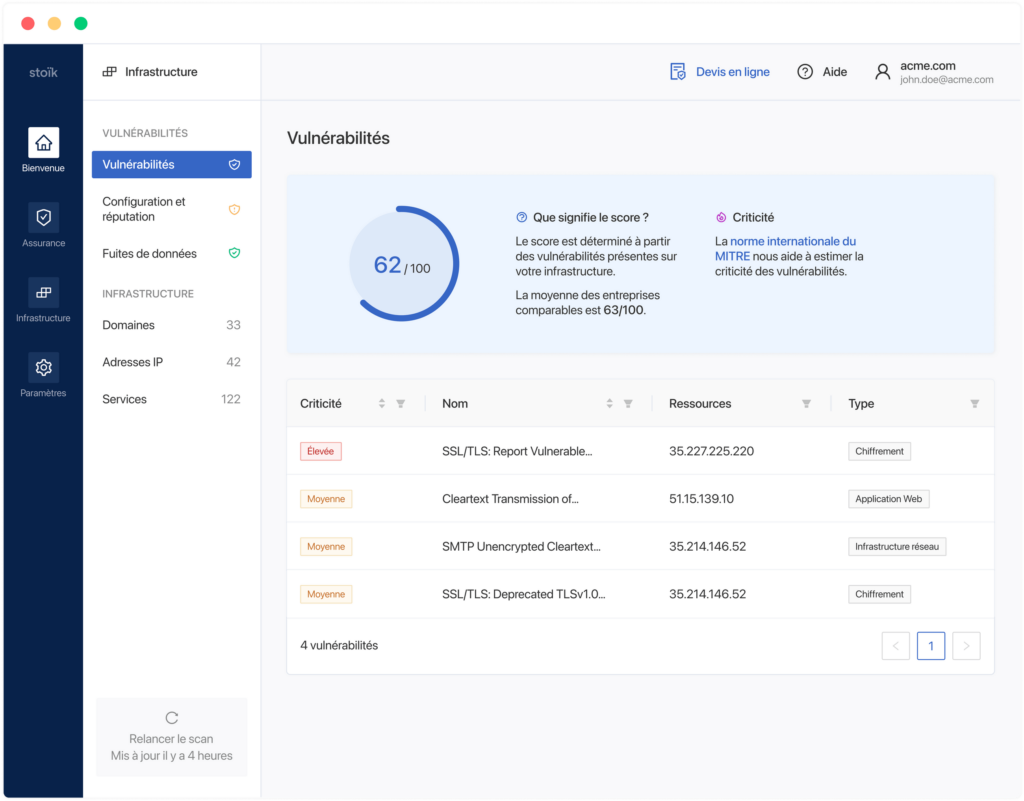
Task: Open the SSL/TLS: Deprecated TLSv1.0... vulnerability
Action: tap(524, 594)
